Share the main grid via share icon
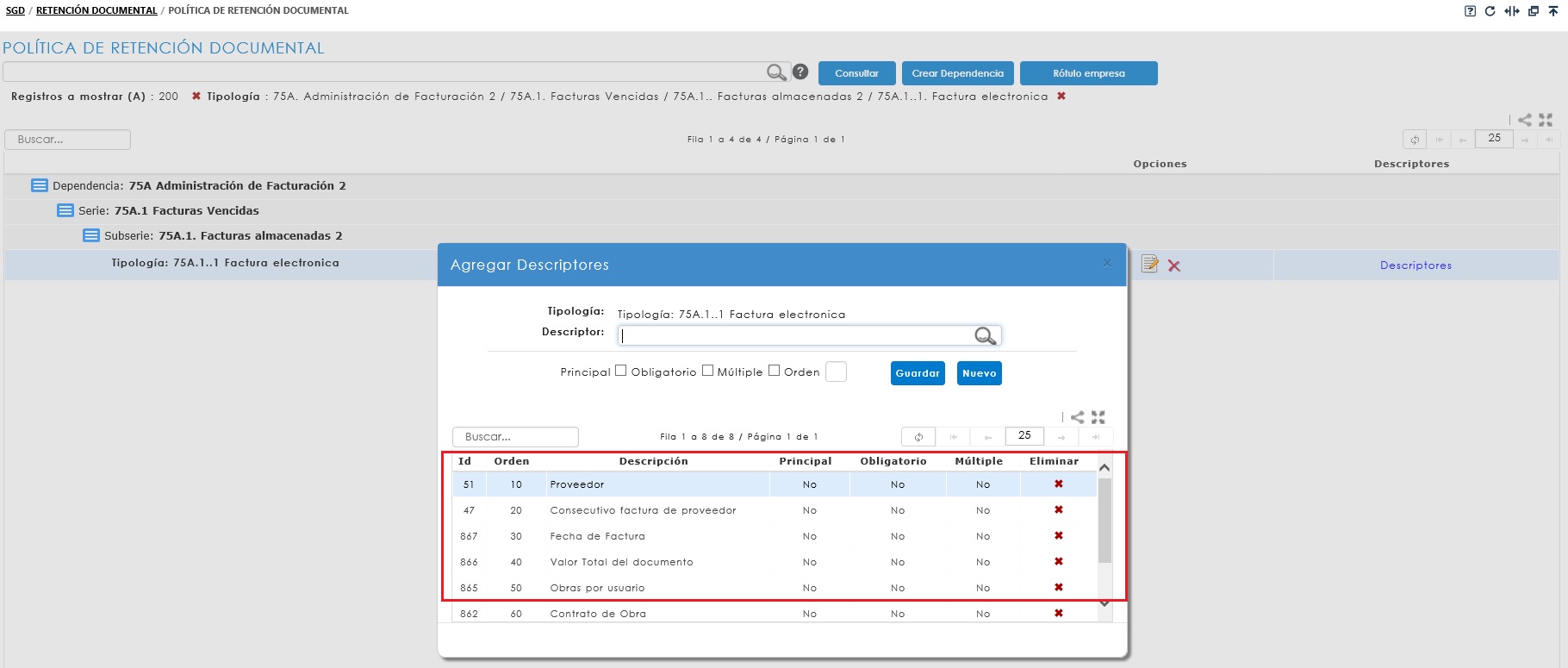The height and width of the screenshot is (668, 1568). (x=1525, y=120)
